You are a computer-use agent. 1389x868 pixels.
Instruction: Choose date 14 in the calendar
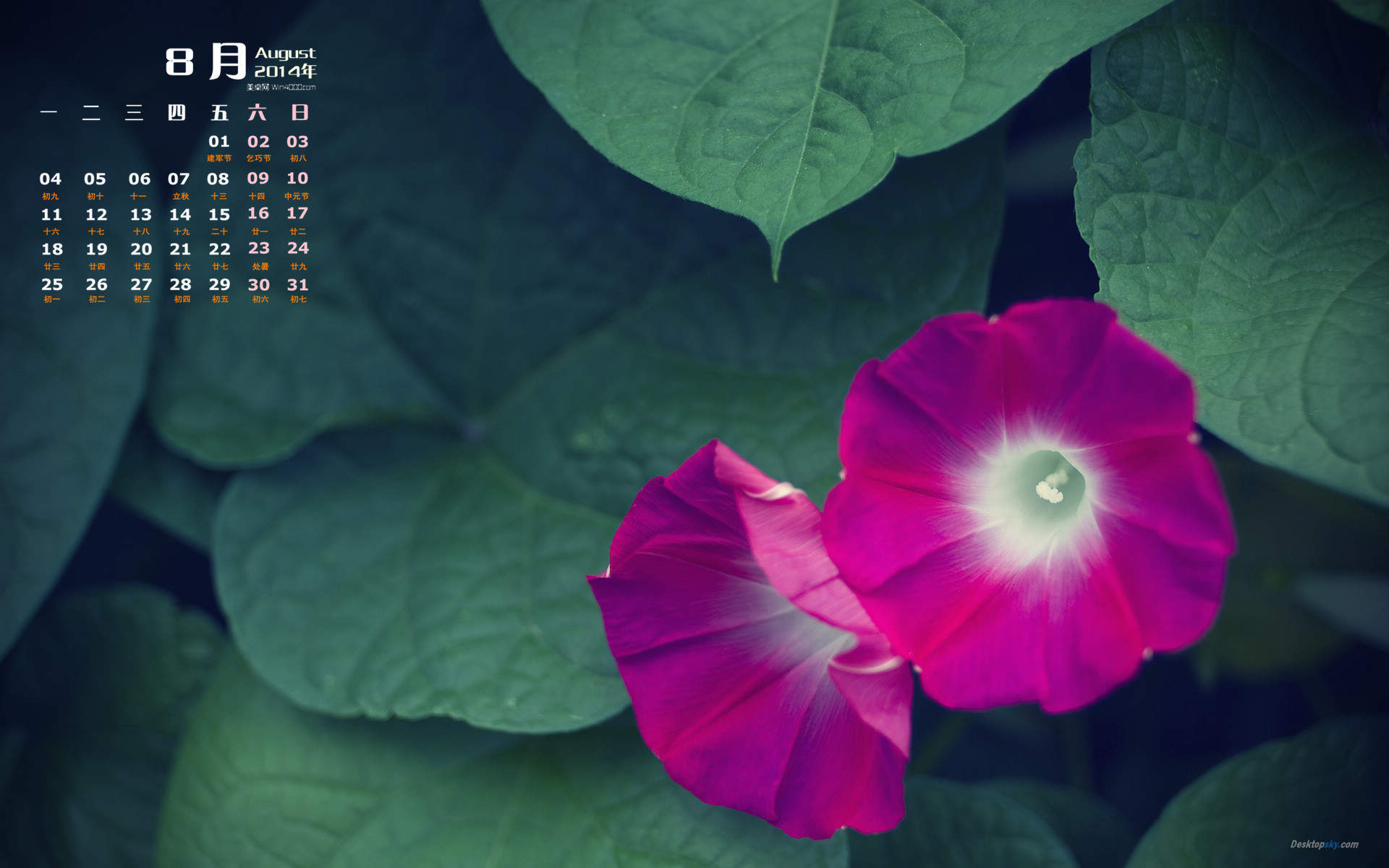coord(180,215)
